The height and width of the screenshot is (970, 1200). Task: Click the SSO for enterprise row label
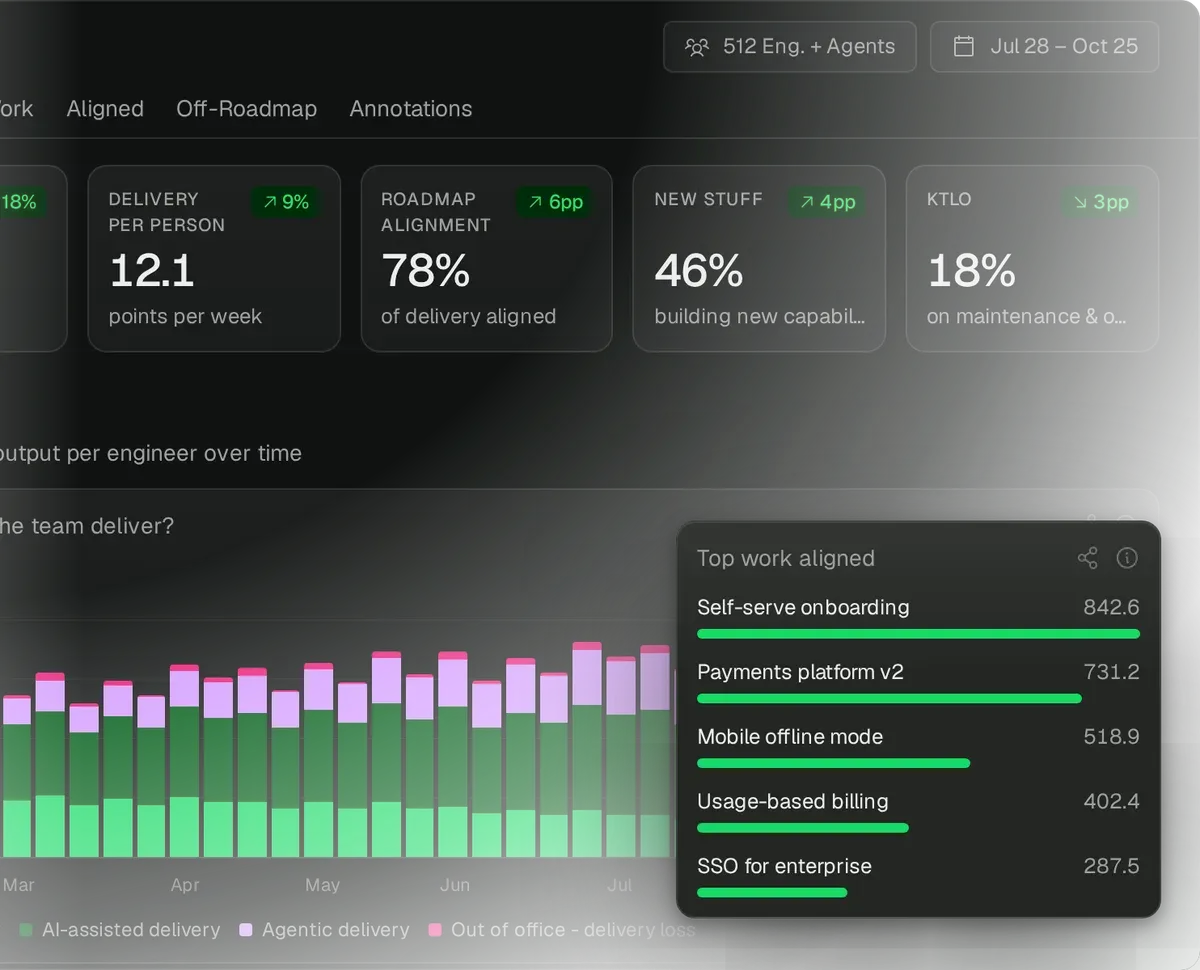point(784,866)
